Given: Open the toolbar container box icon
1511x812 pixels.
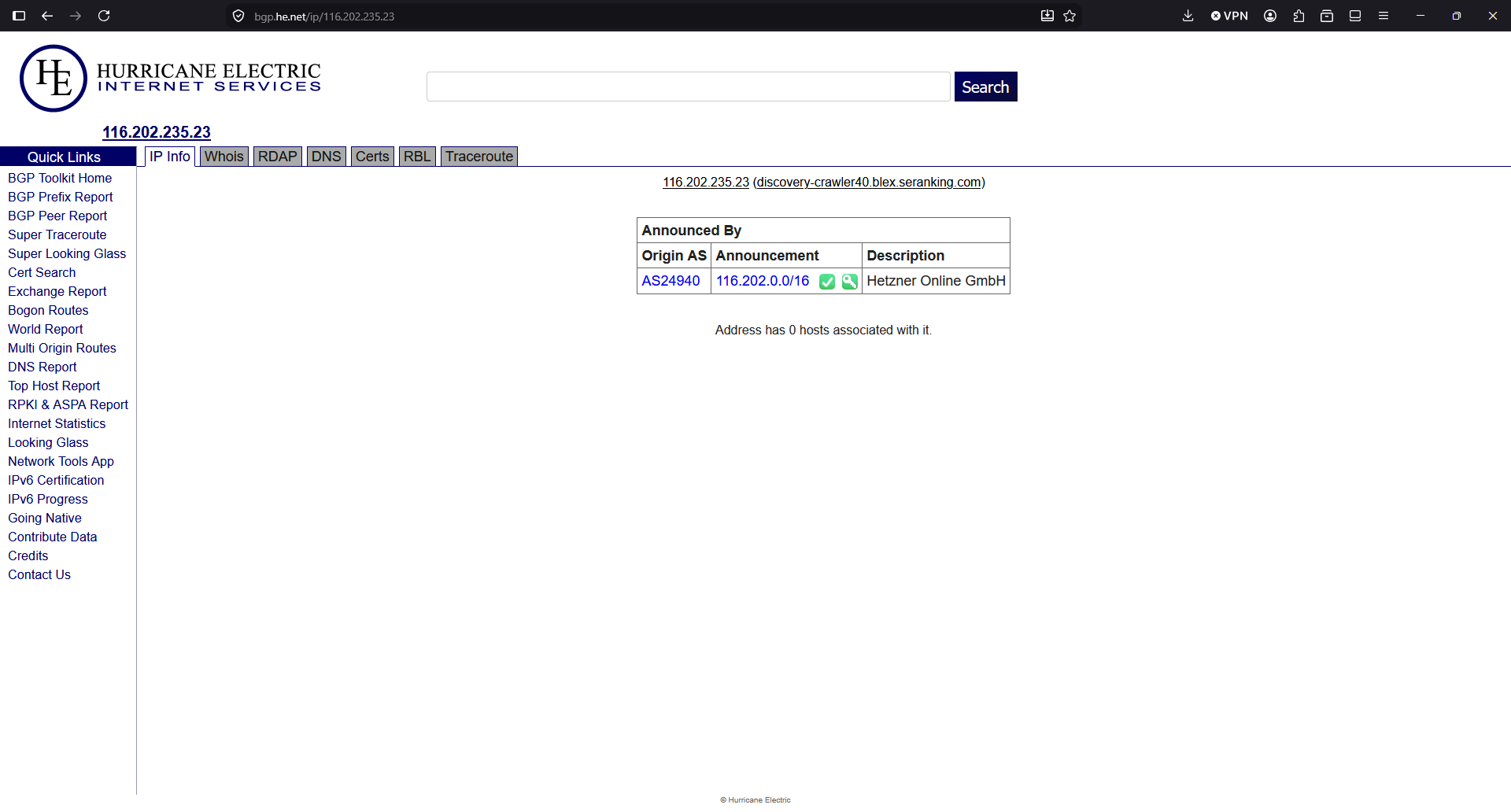Looking at the screenshot, I should pyautogui.click(x=1327, y=16).
